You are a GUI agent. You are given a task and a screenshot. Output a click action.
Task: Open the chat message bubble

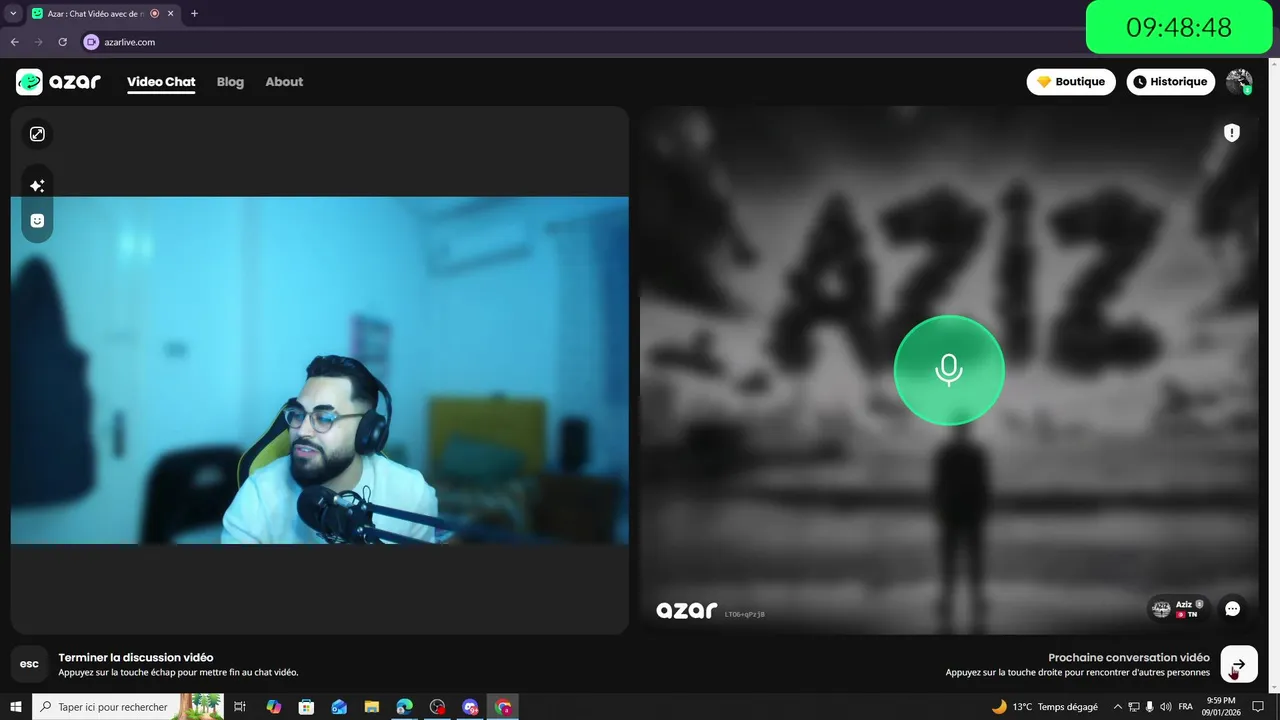click(1233, 608)
